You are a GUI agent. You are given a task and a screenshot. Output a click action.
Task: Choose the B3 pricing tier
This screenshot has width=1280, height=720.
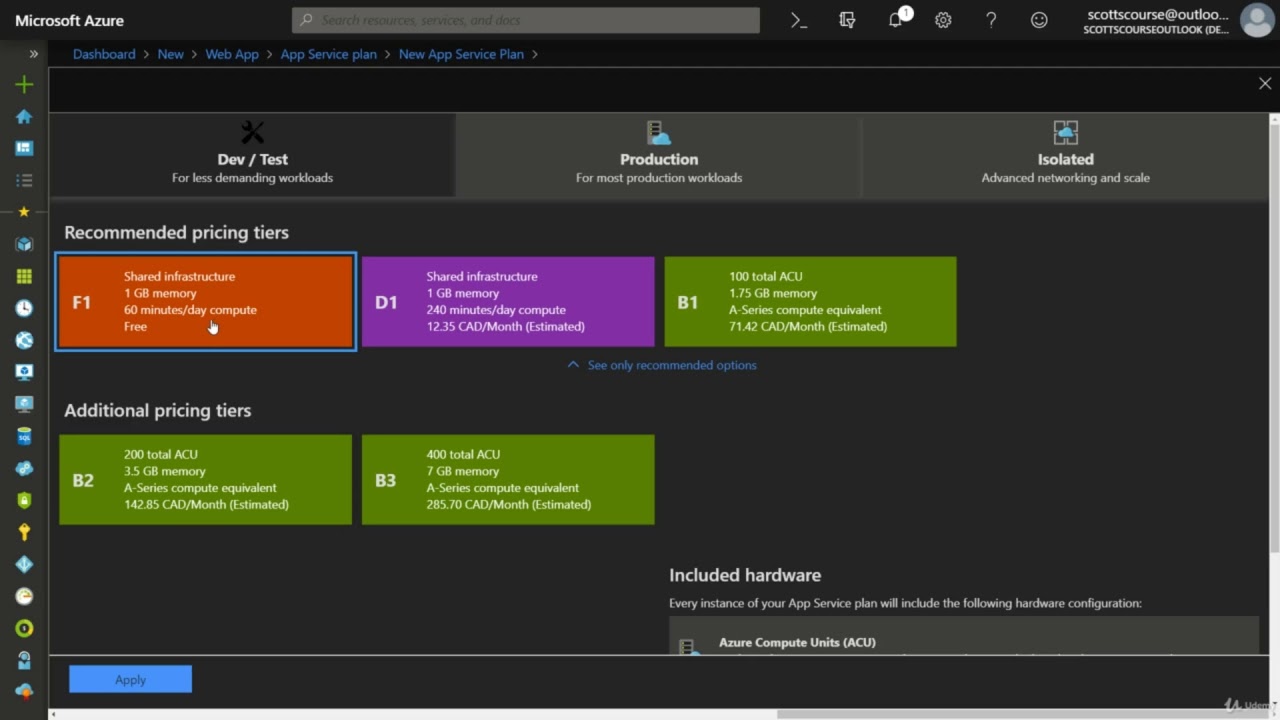(508, 480)
